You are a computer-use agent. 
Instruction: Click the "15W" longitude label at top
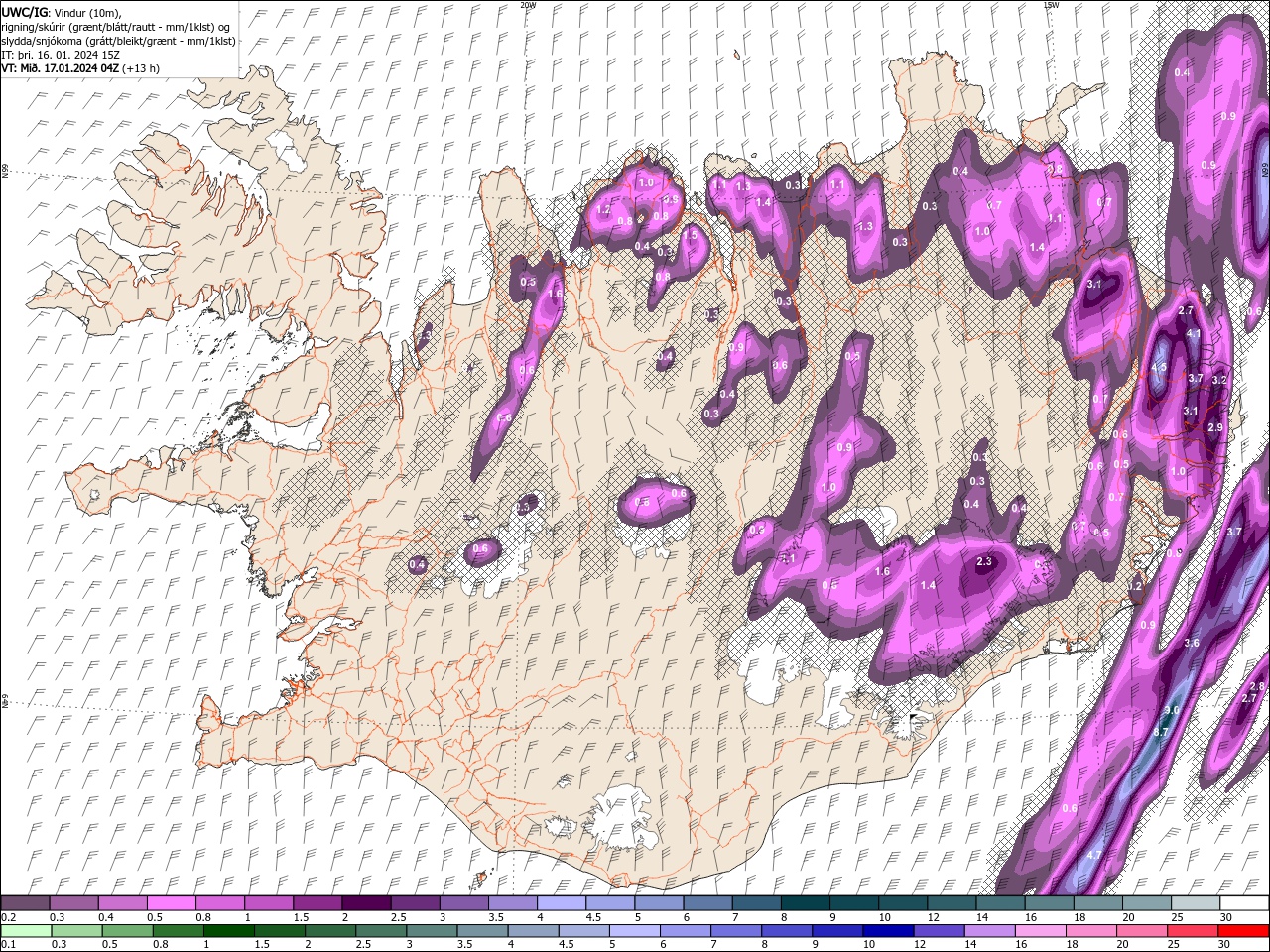pyautogui.click(x=1051, y=5)
